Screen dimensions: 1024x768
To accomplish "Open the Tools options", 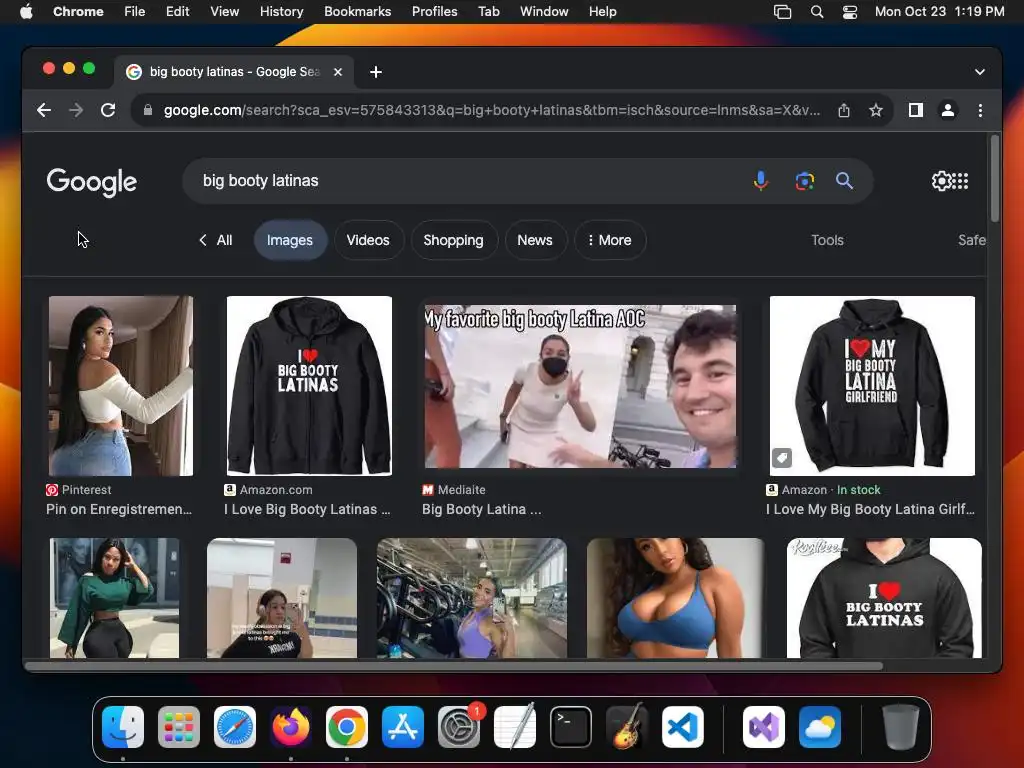I will click(x=827, y=240).
